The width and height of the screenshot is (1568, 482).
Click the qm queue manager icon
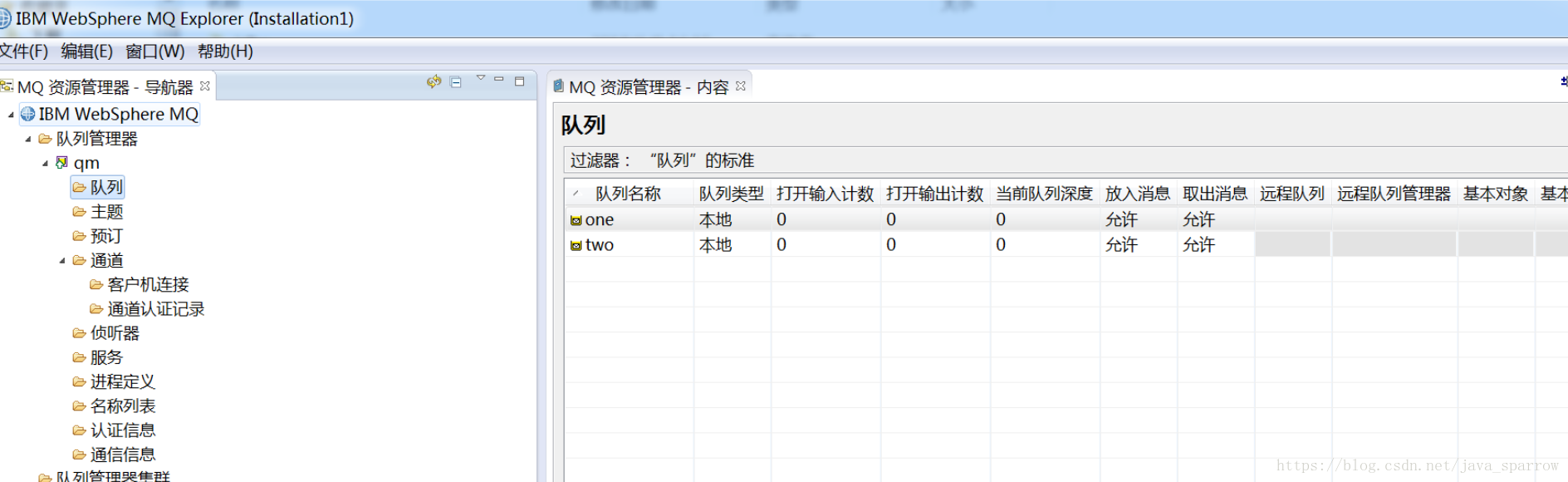[x=61, y=162]
